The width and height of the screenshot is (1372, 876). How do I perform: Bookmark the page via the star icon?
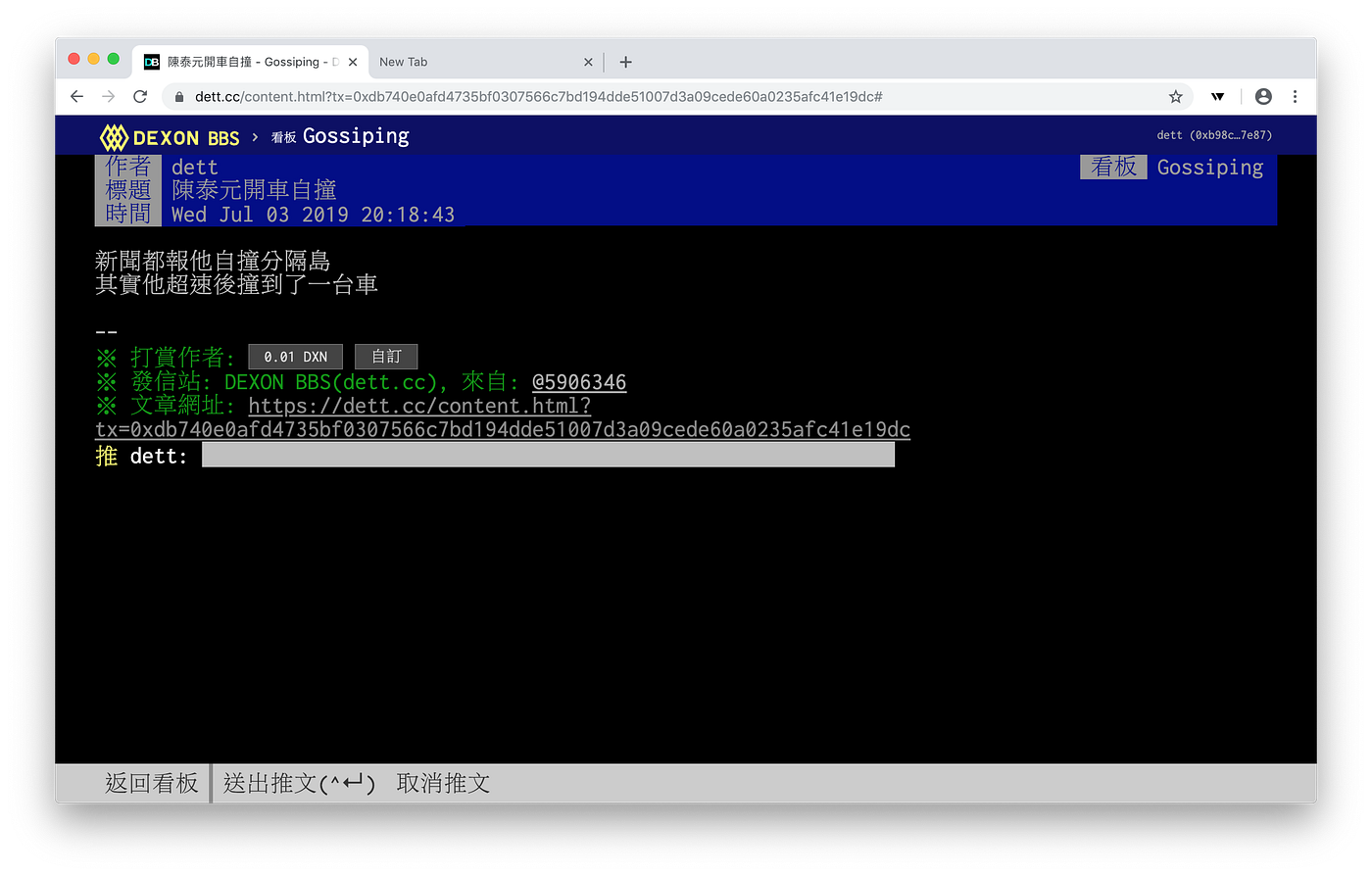[x=1175, y=96]
